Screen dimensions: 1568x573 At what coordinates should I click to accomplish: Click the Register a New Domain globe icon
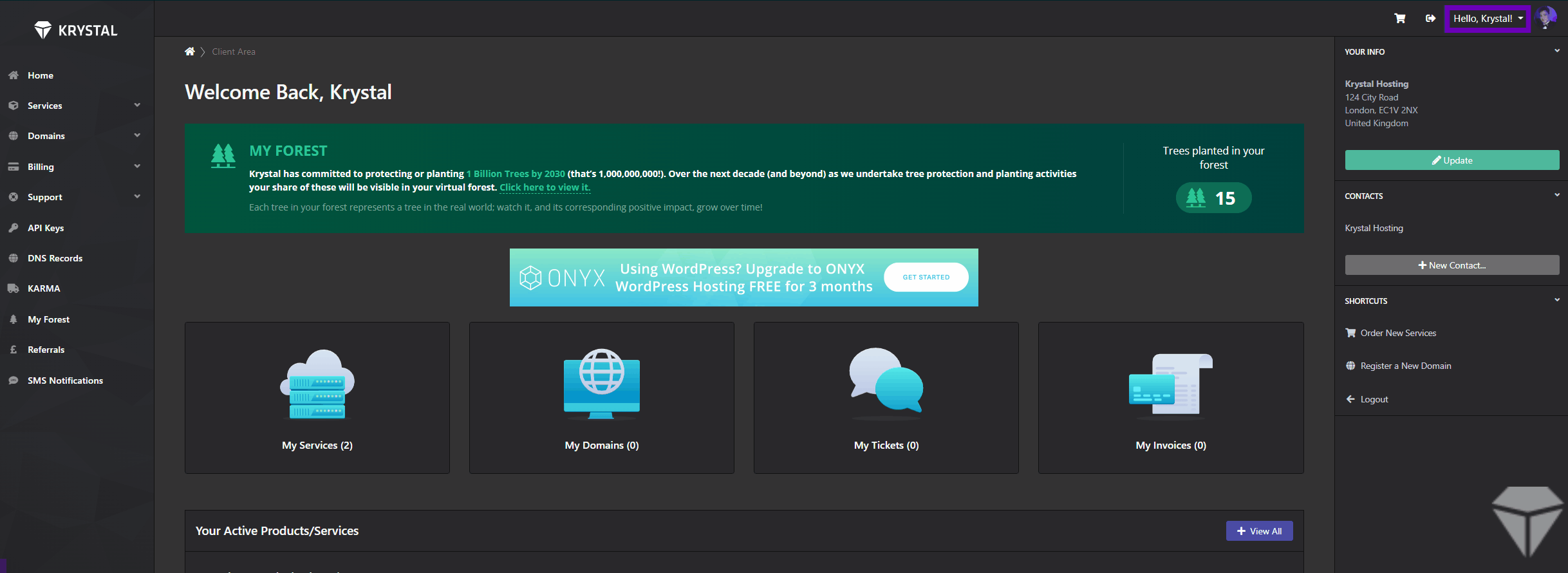click(x=1350, y=366)
